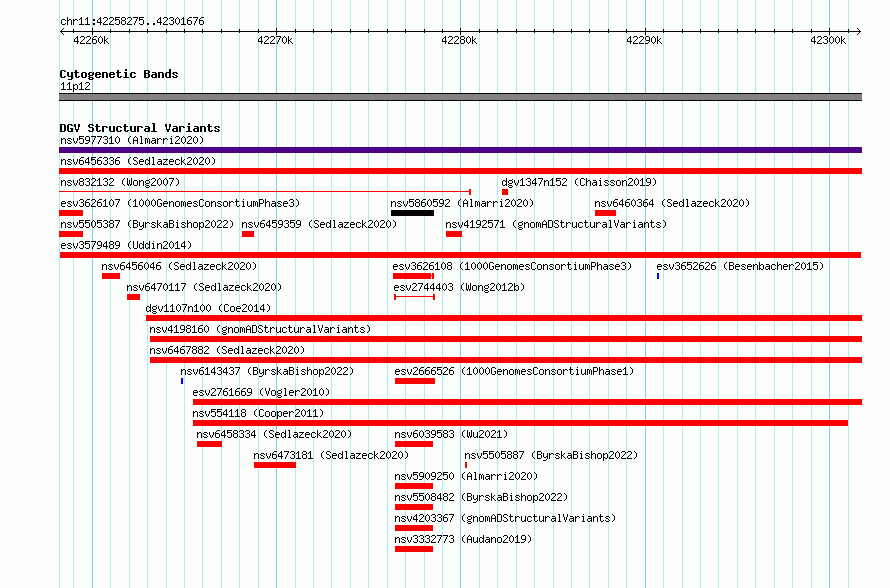The image size is (890, 588).
Task: Click the small blue esv3652626 marker
Action: pyautogui.click(x=658, y=276)
